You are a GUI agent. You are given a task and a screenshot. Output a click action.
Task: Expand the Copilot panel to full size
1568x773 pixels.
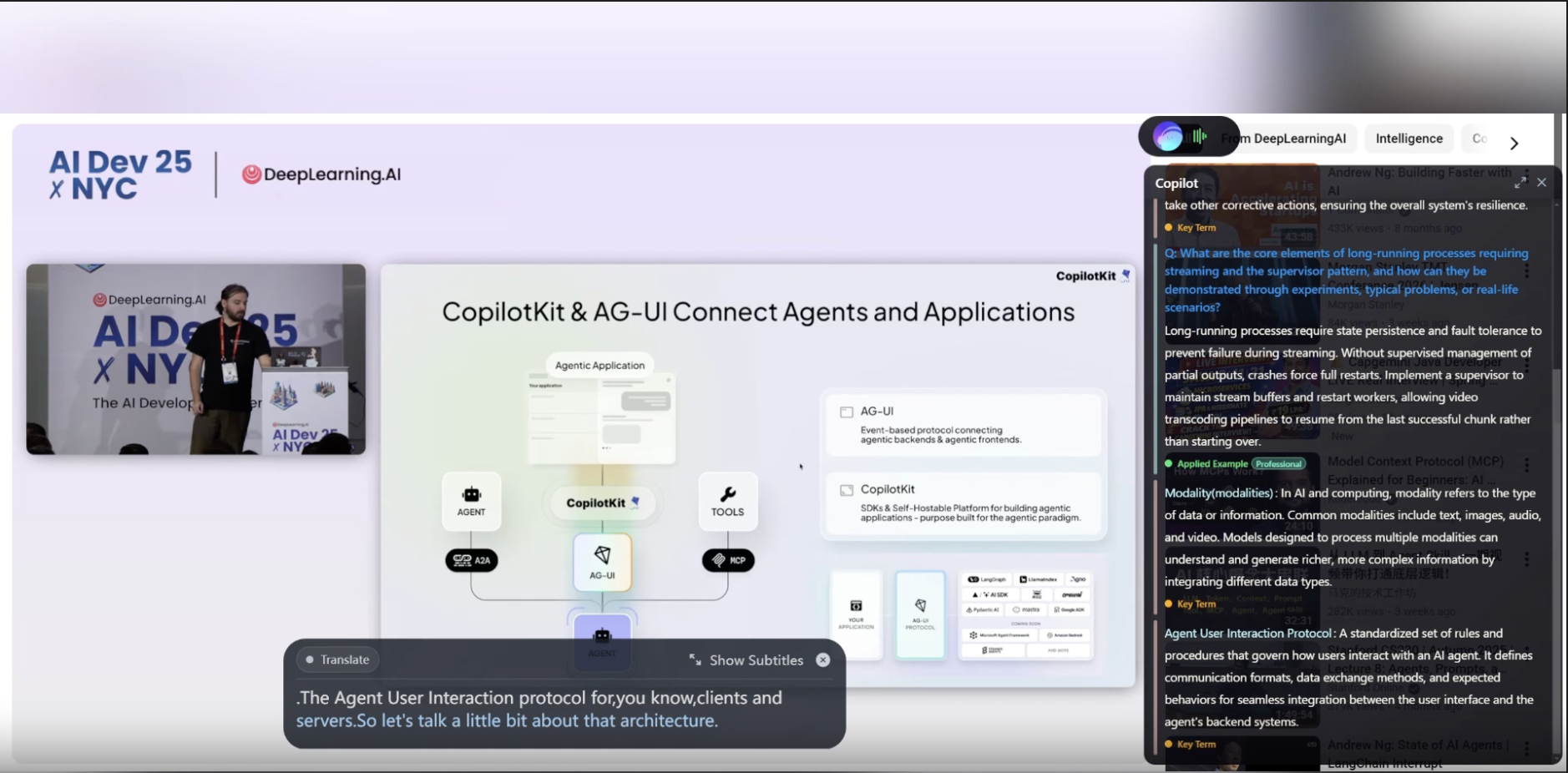point(1520,182)
